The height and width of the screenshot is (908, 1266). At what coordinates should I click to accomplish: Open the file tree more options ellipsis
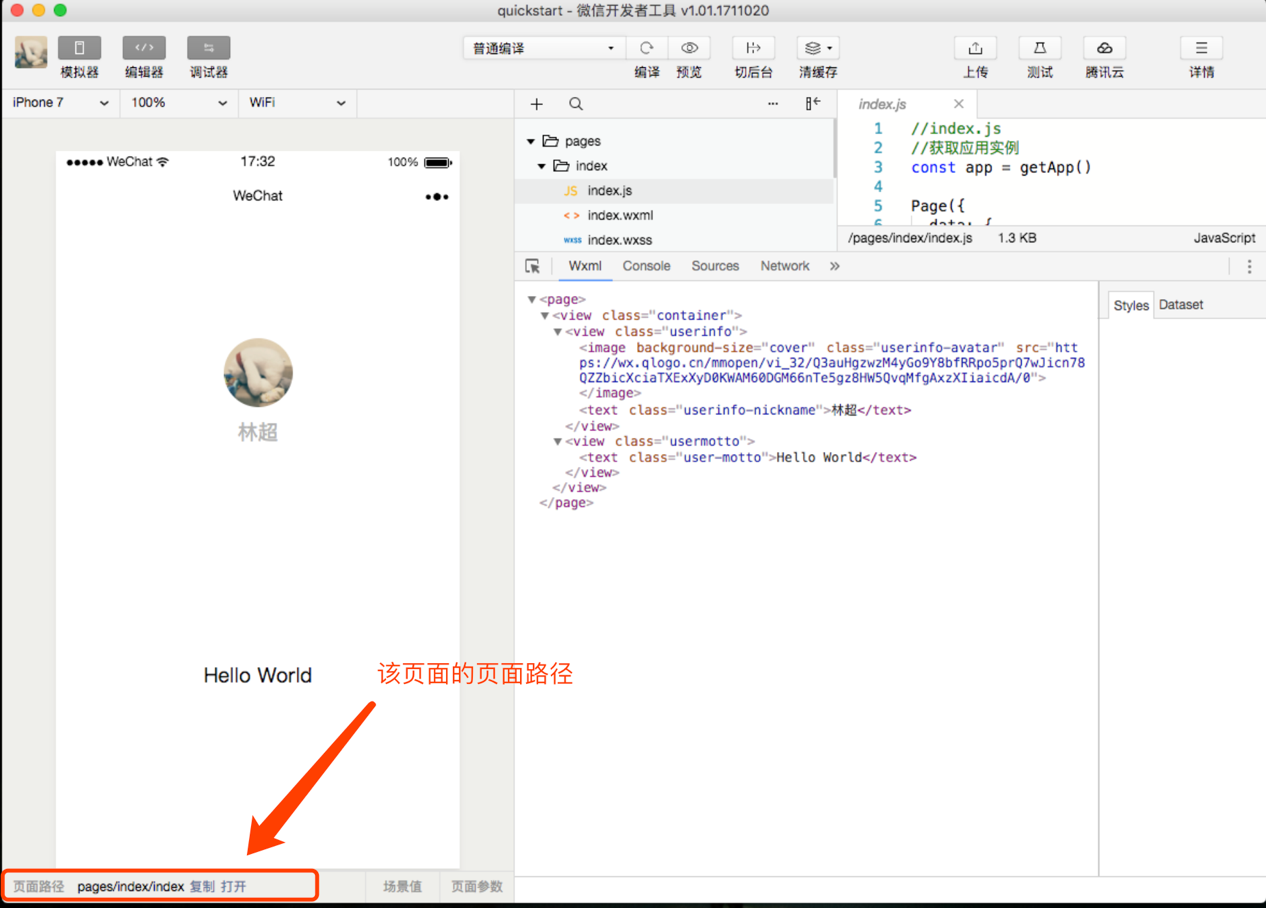coord(773,104)
